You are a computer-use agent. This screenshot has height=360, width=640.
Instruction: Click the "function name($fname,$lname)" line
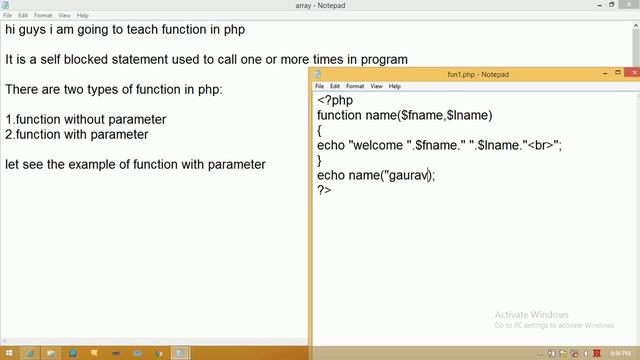(x=404, y=115)
